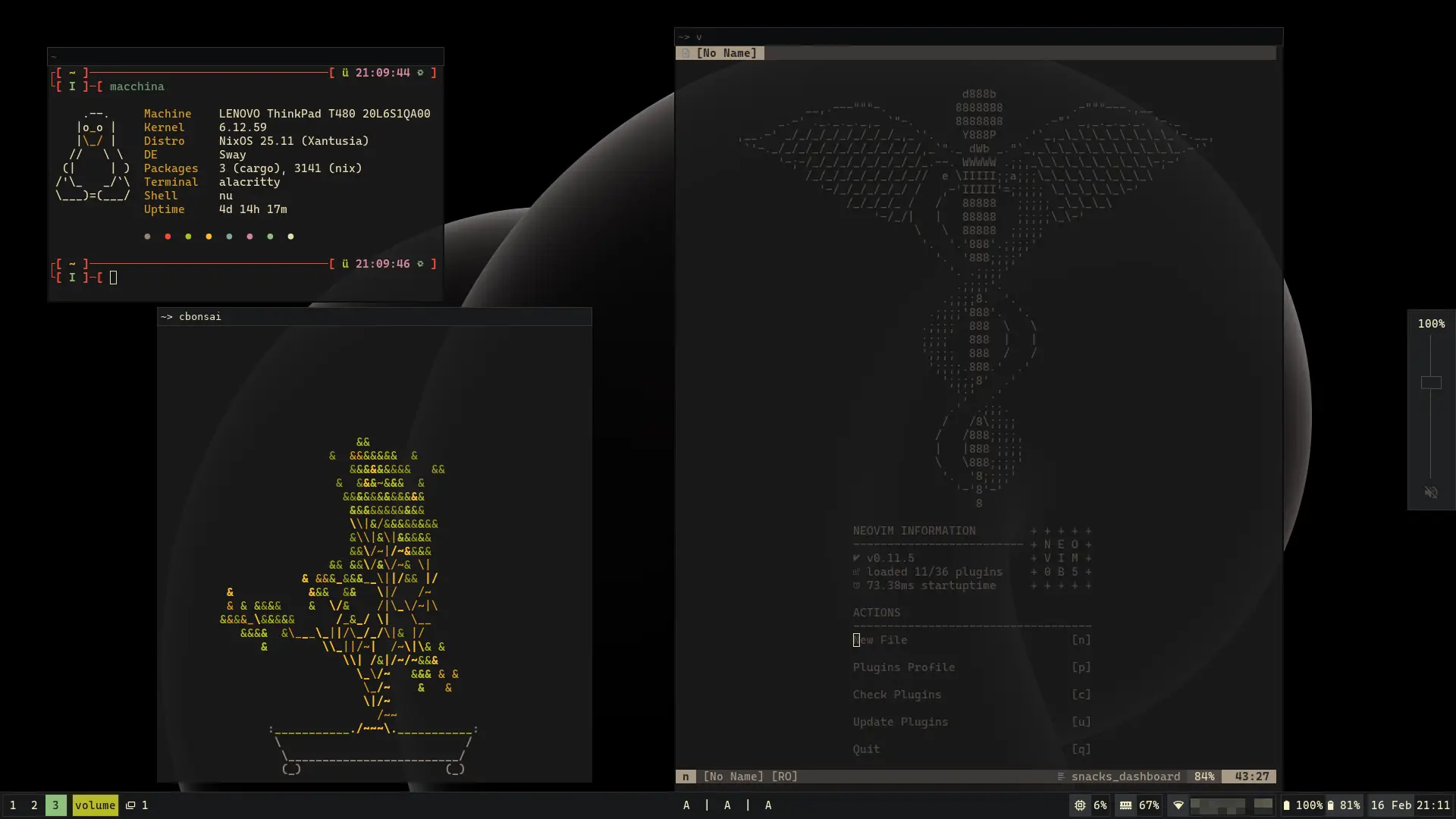The image size is (1456, 819).
Task: Click the buffer lines icon beside snacks_dashboard
Action: (x=1059, y=777)
